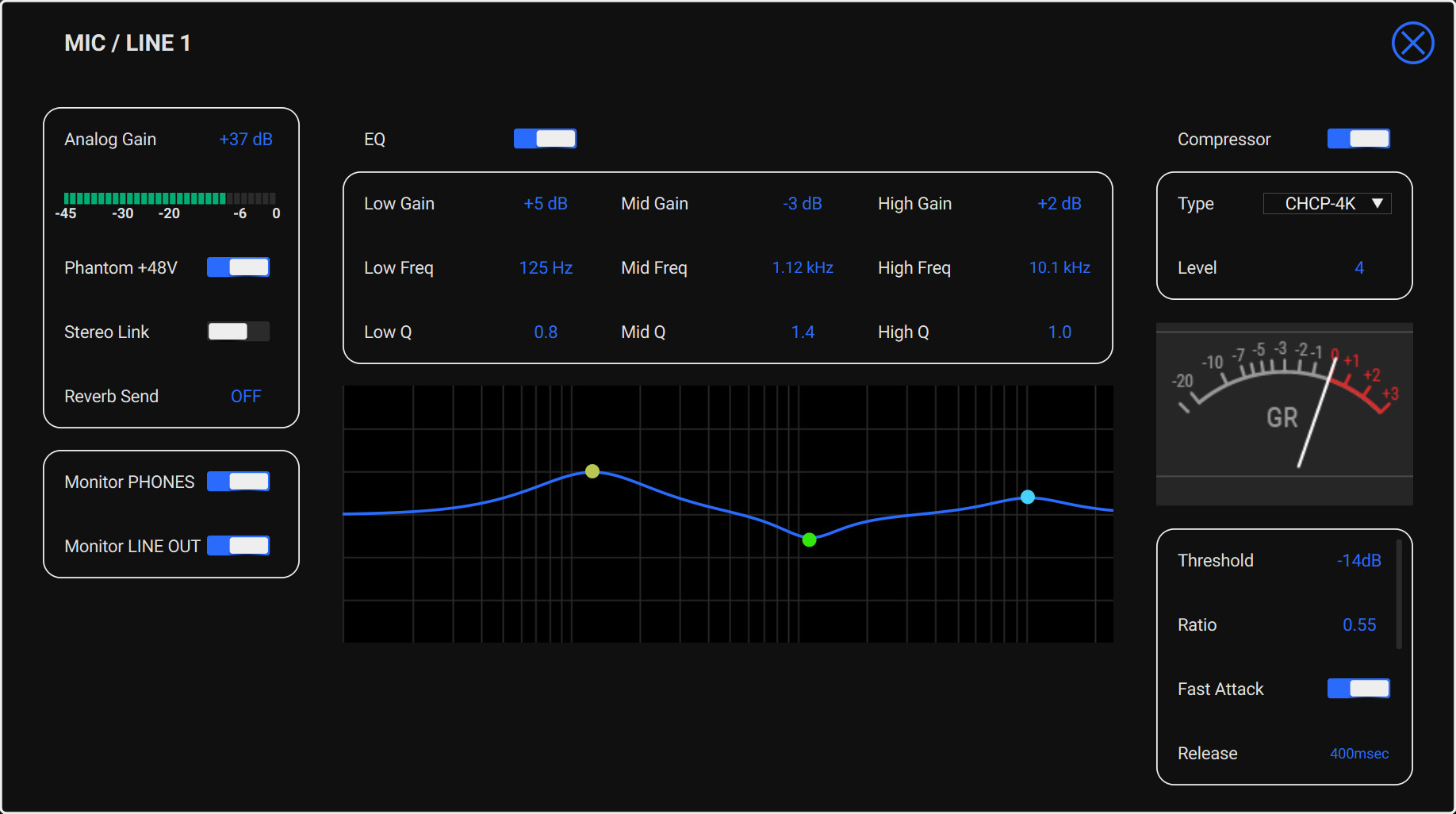
Task: Click the yellow low-band EQ node
Action: (x=592, y=471)
